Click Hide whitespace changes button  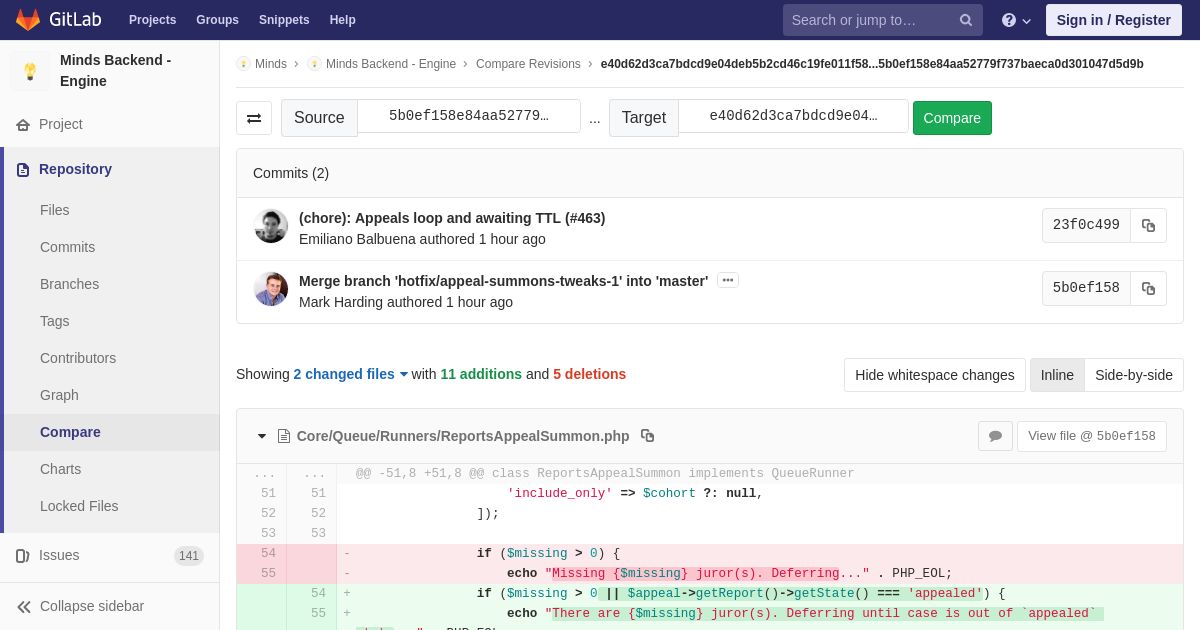click(934, 375)
